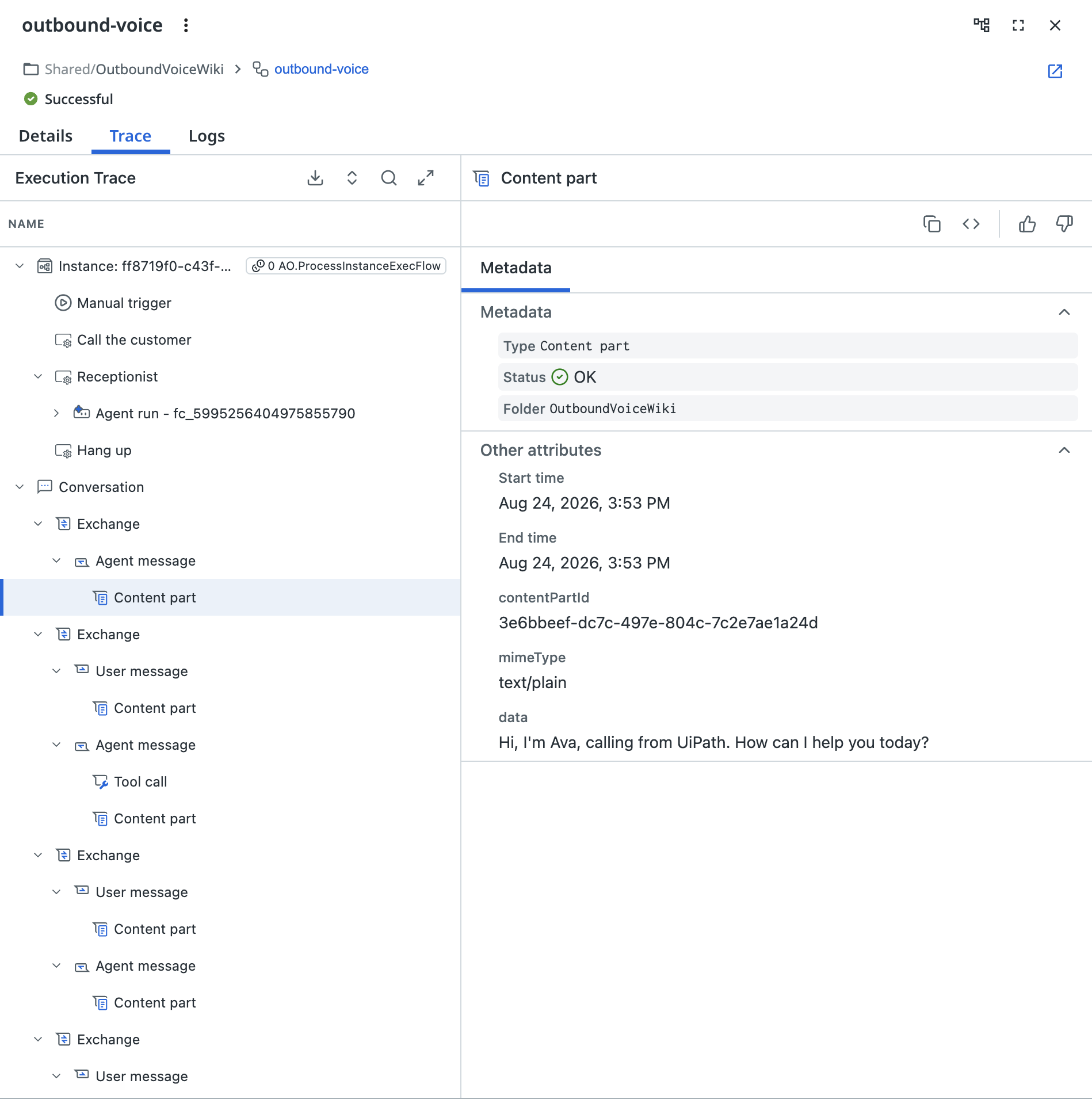Image resolution: width=1092 pixels, height=1099 pixels.
Task: Expand the Execution Trace panel diagonally
Action: click(426, 178)
